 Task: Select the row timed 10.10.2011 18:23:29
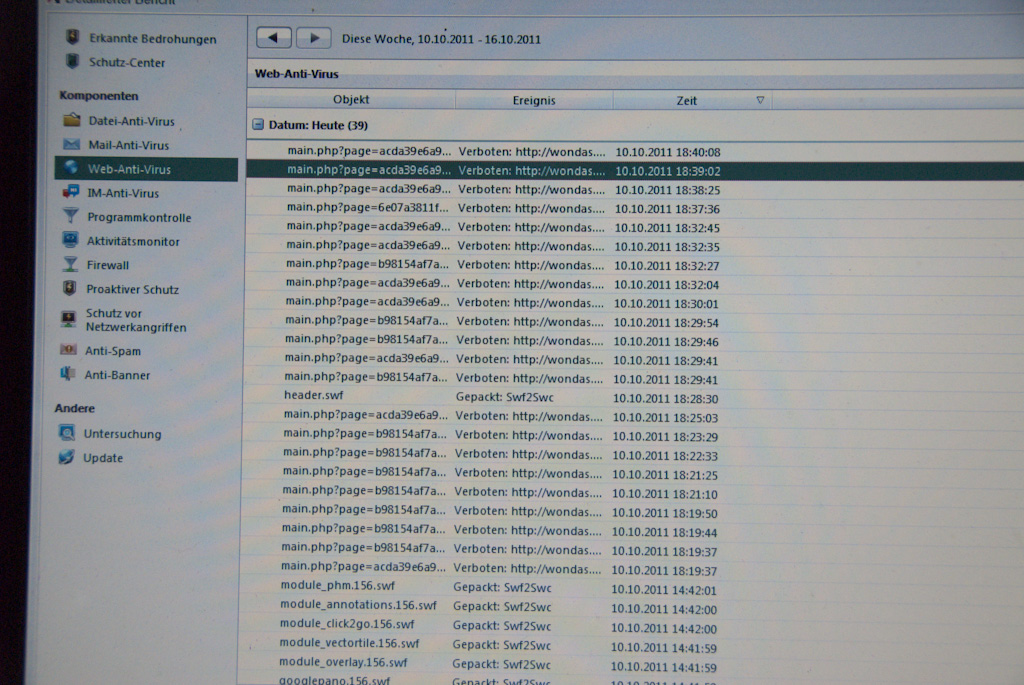click(634, 436)
